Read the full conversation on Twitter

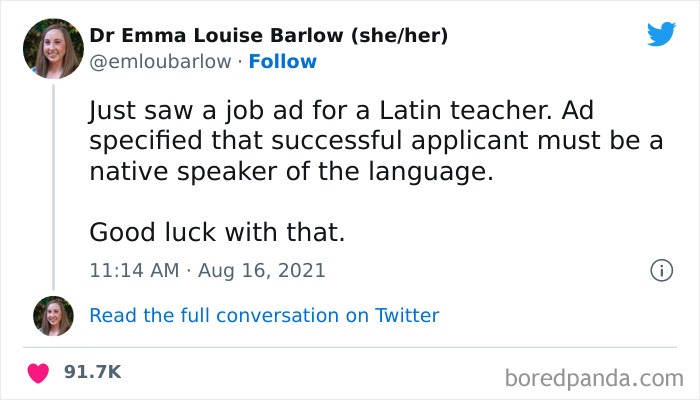pyautogui.click(x=264, y=315)
